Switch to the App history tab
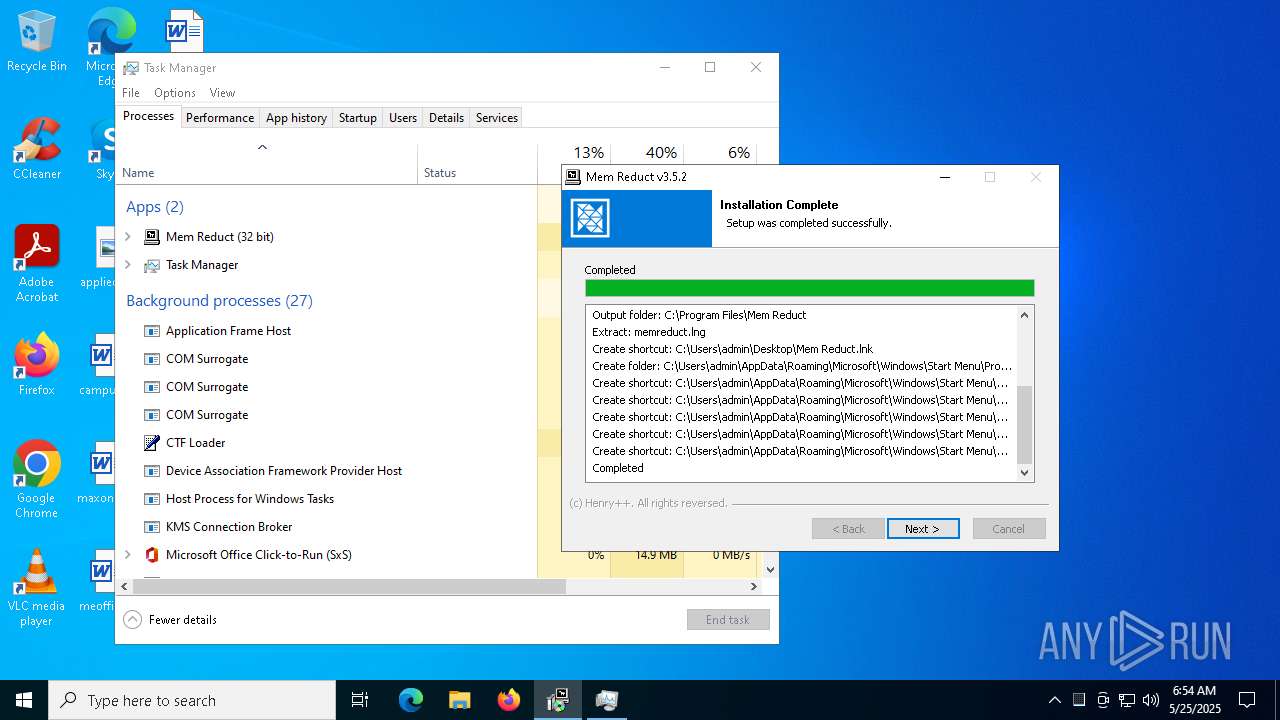Viewport: 1280px width, 720px height. point(296,118)
